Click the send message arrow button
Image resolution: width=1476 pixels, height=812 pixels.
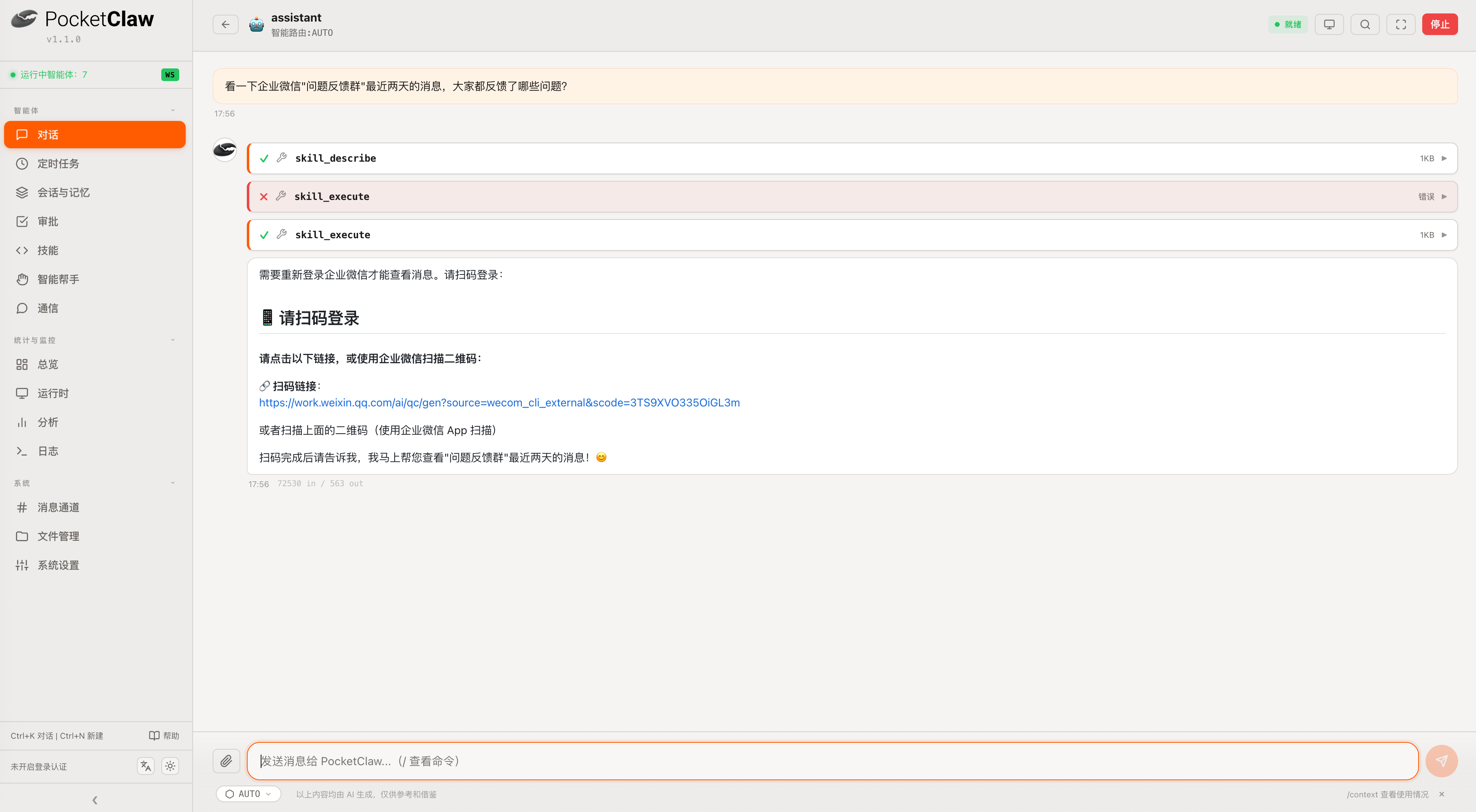click(x=1441, y=761)
